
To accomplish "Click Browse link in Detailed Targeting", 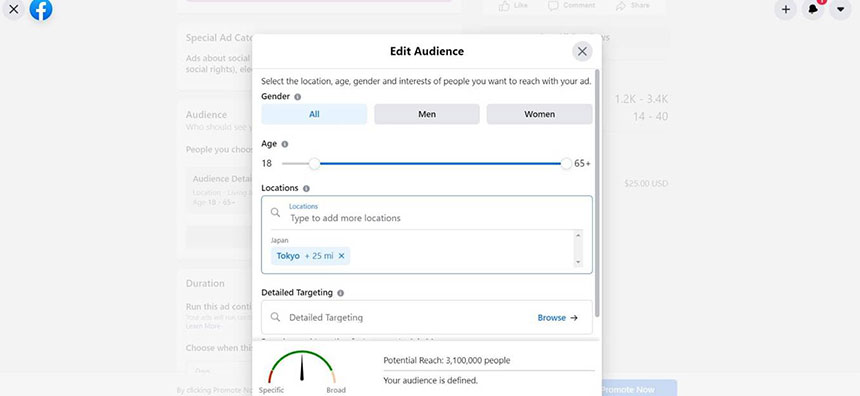I will [557, 318].
